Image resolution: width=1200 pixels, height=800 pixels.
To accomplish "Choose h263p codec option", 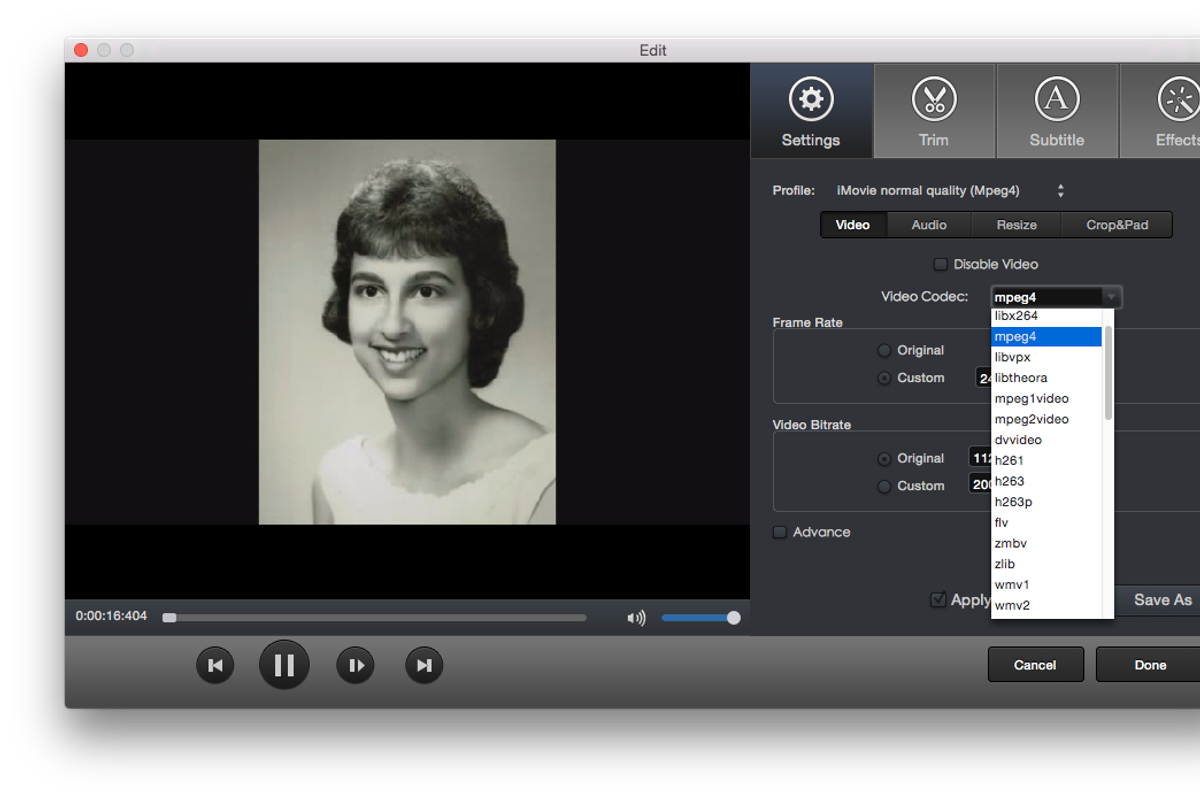I will click(x=1046, y=502).
